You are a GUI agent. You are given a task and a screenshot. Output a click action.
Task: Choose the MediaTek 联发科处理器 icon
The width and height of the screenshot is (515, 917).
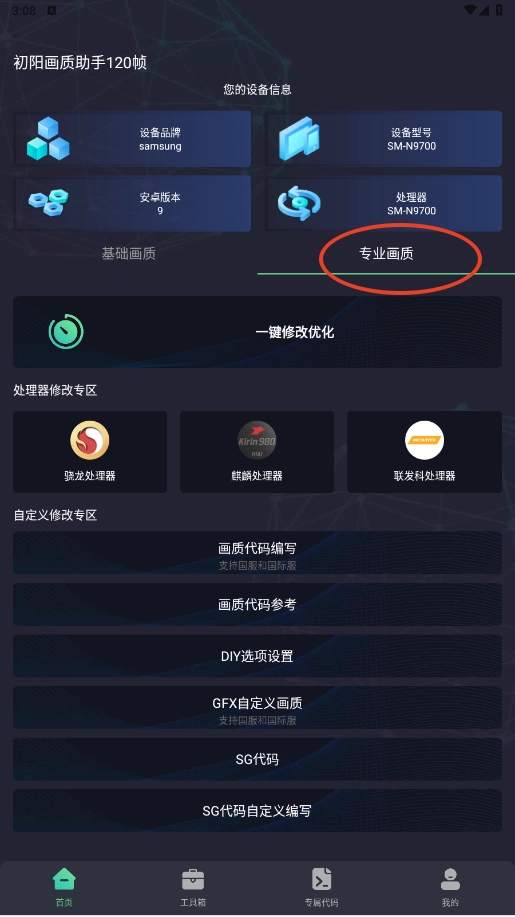(424, 440)
